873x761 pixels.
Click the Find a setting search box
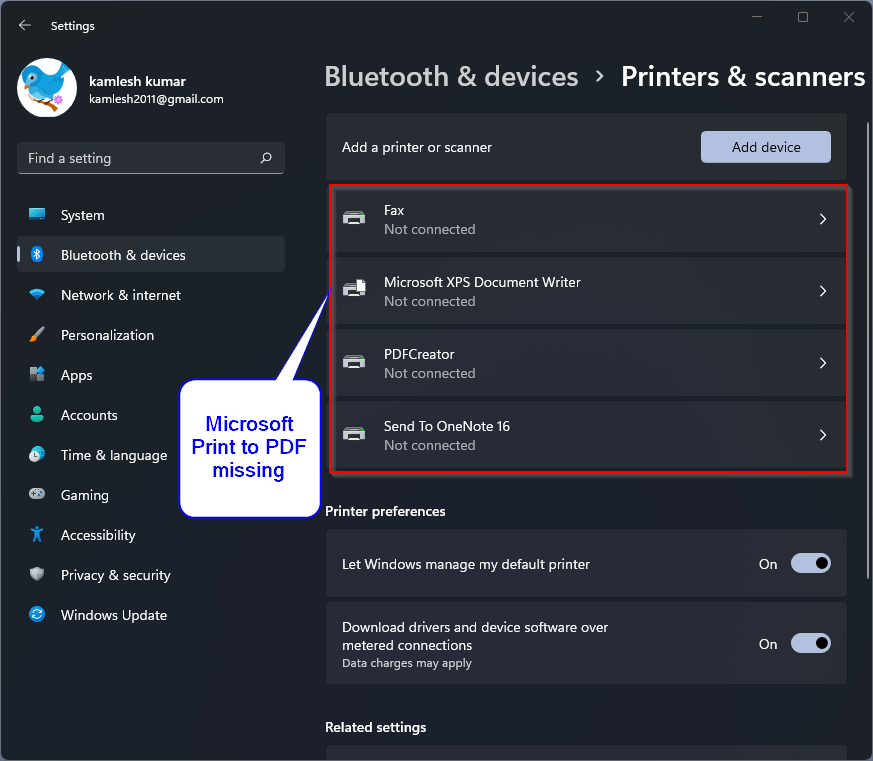pos(150,158)
